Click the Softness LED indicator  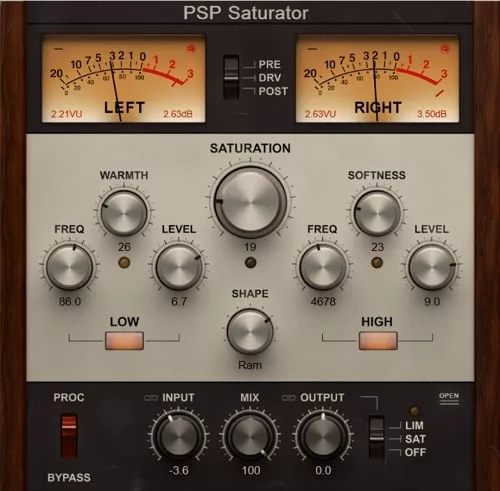pyautogui.click(x=377, y=263)
